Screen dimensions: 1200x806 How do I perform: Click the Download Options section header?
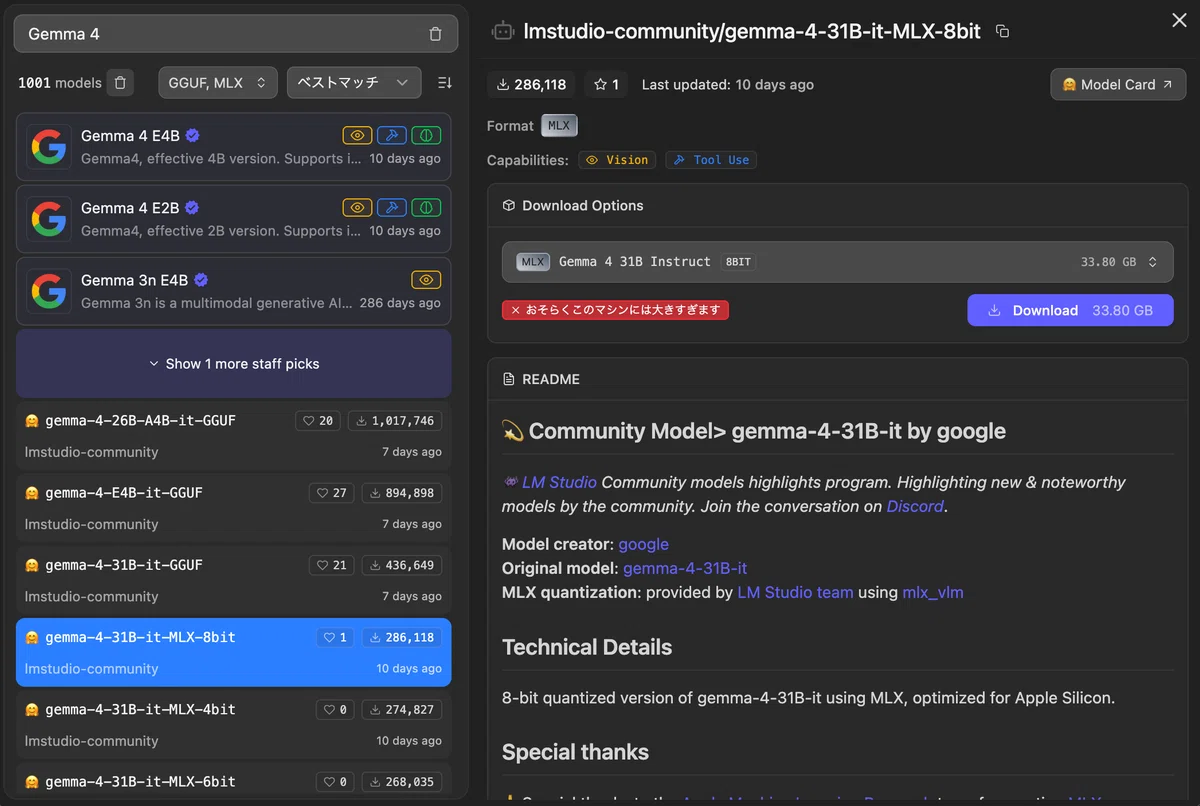click(x=837, y=206)
